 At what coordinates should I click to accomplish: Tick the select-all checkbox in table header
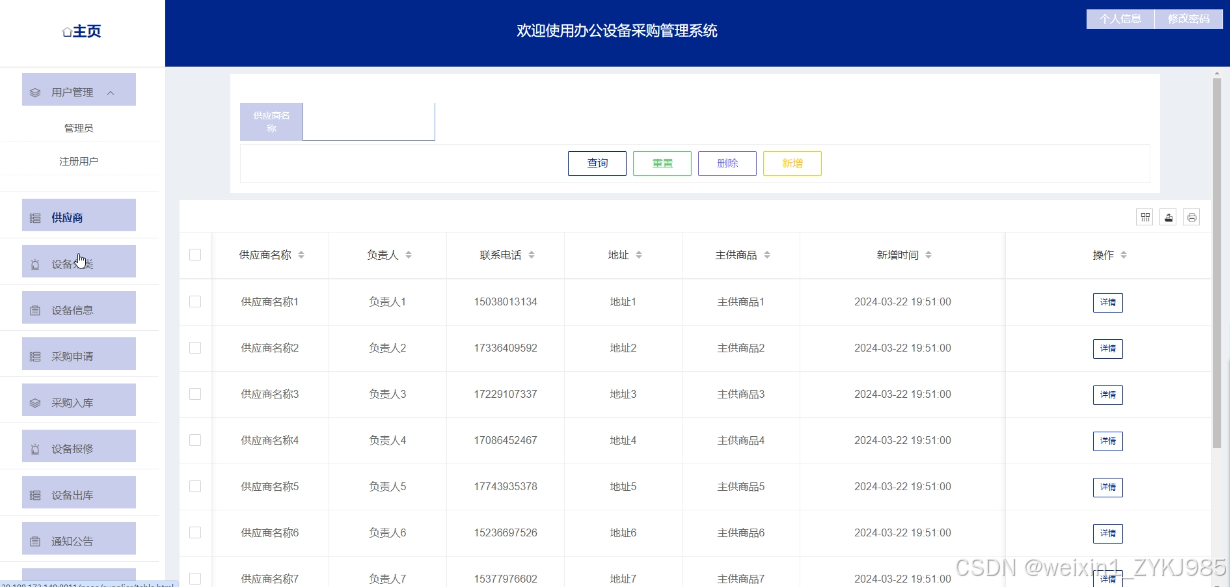[x=195, y=255]
